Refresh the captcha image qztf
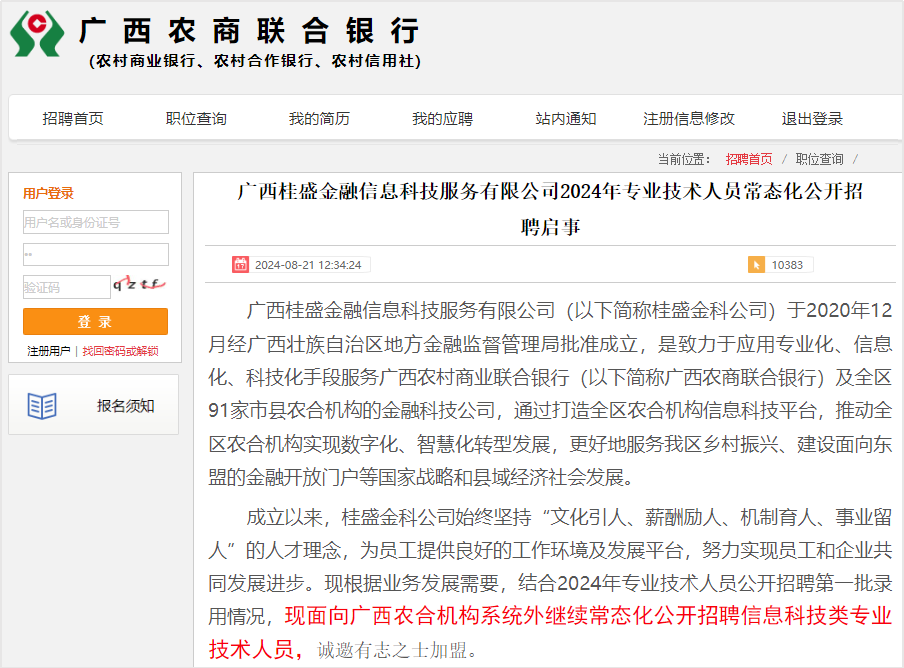 pyautogui.click(x=139, y=284)
